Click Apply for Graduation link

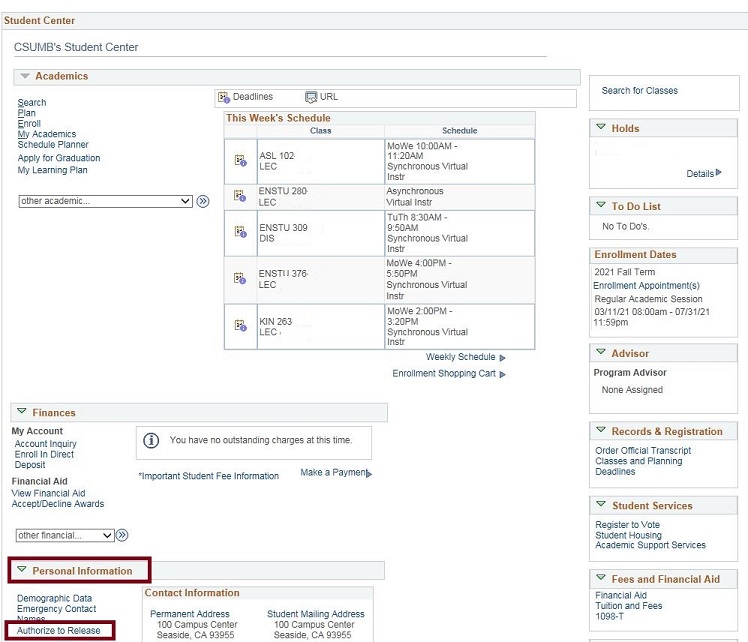pos(59,158)
